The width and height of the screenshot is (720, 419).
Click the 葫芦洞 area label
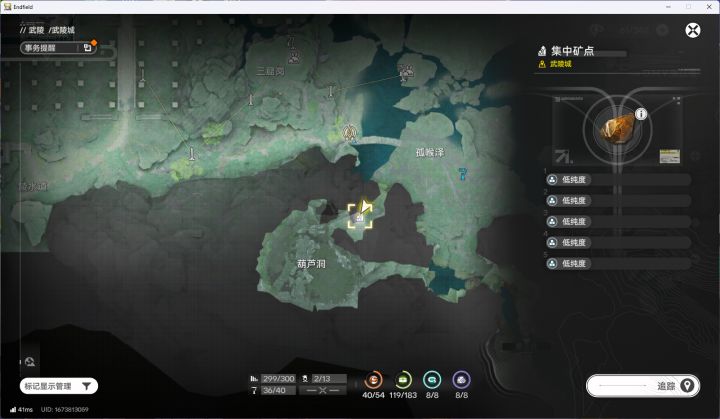click(x=311, y=264)
